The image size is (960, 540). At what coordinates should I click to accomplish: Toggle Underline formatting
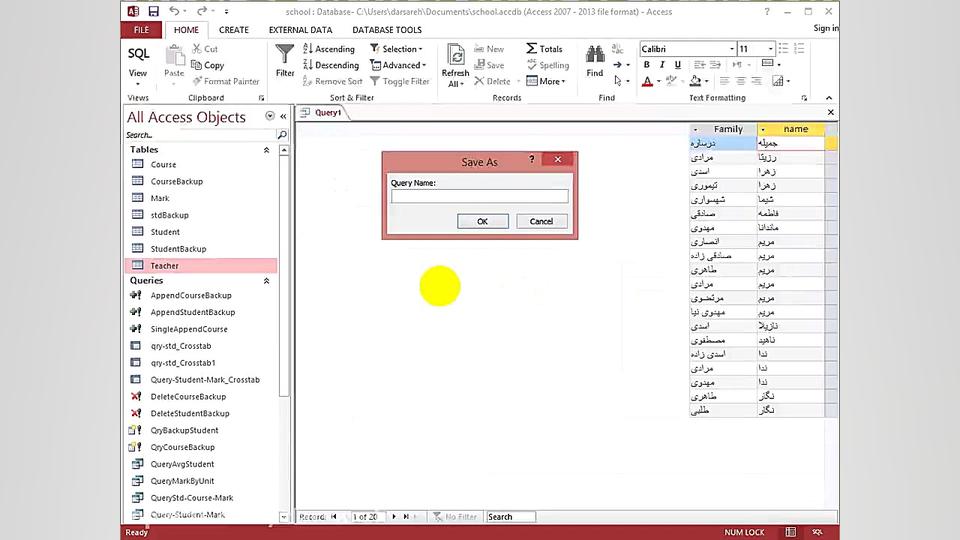click(x=677, y=64)
